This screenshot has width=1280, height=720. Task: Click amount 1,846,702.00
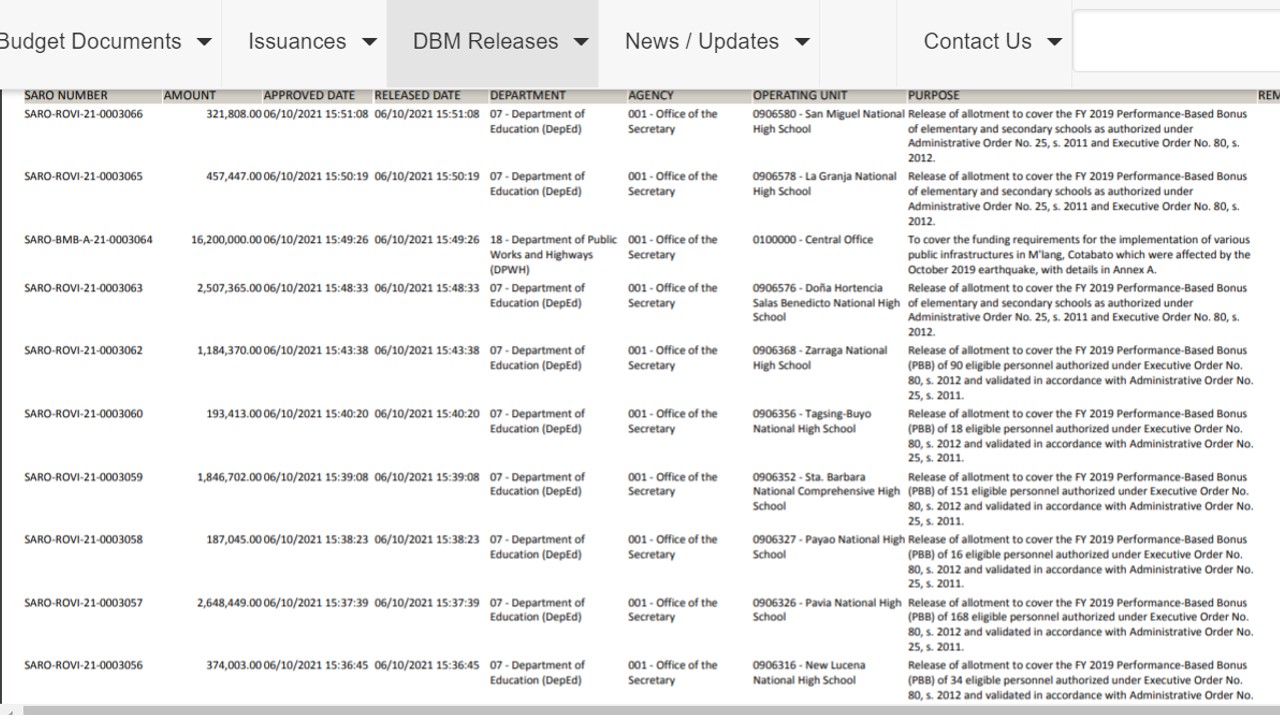(229, 477)
